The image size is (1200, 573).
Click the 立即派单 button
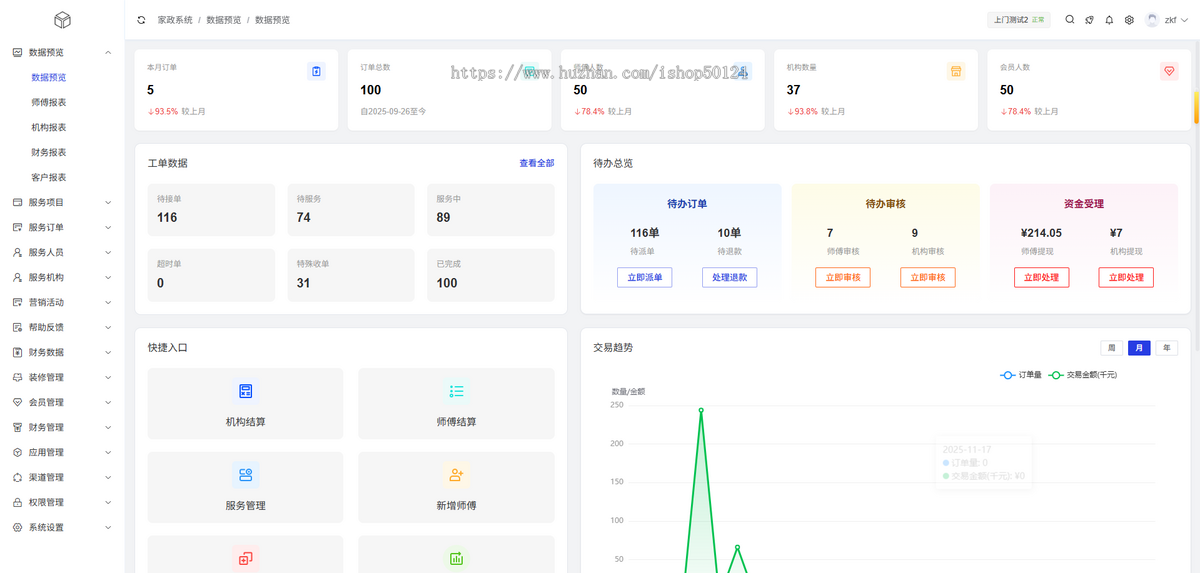645,277
